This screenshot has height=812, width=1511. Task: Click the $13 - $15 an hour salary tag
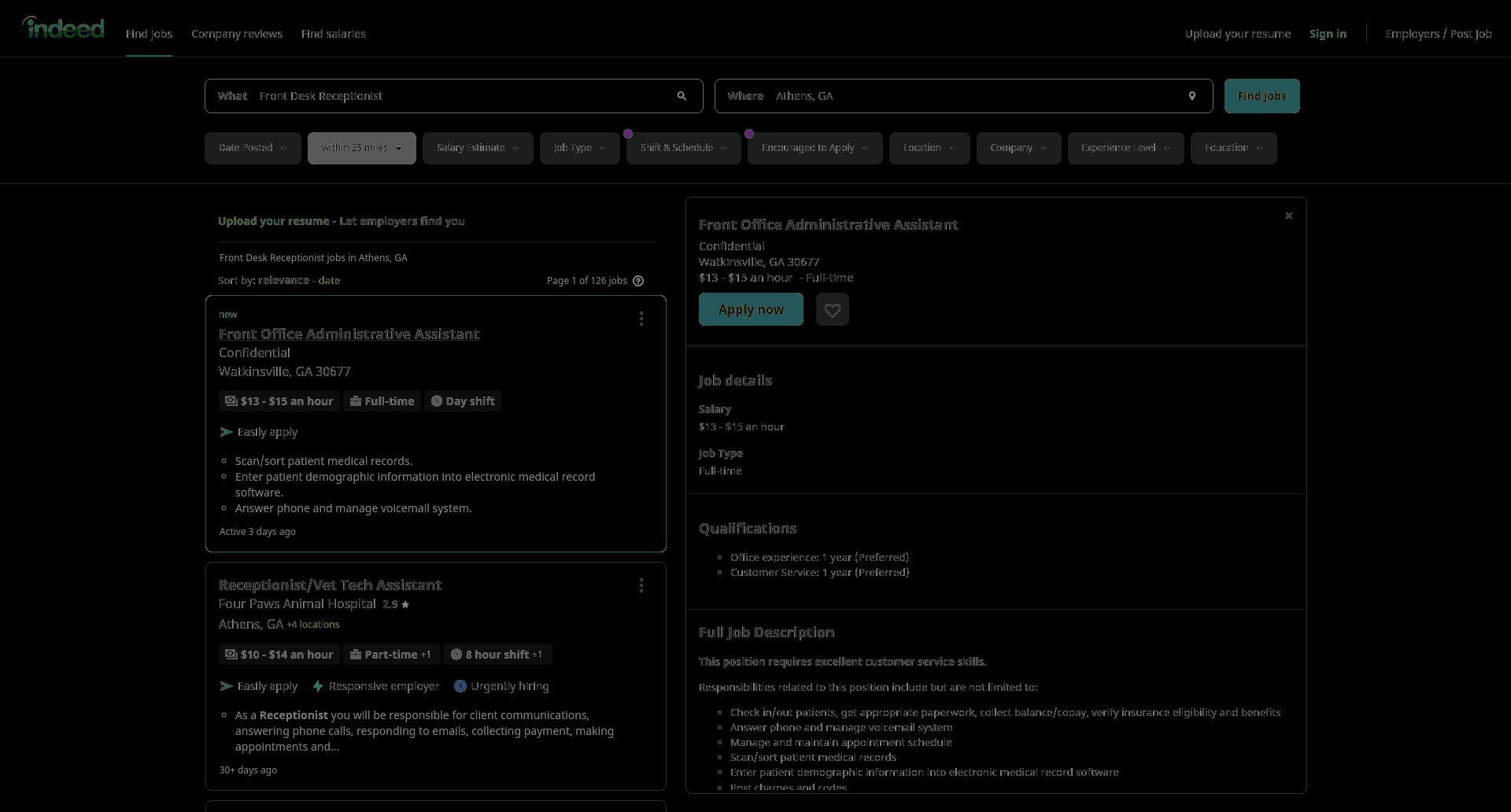[x=279, y=401]
